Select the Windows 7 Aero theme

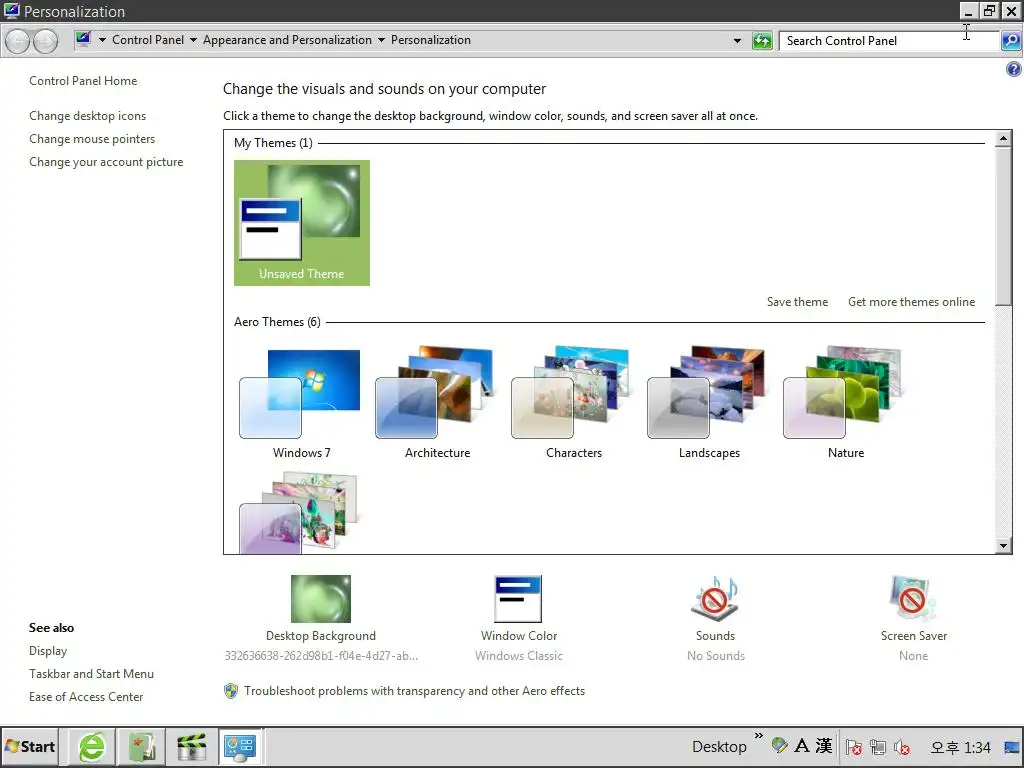[x=301, y=403]
